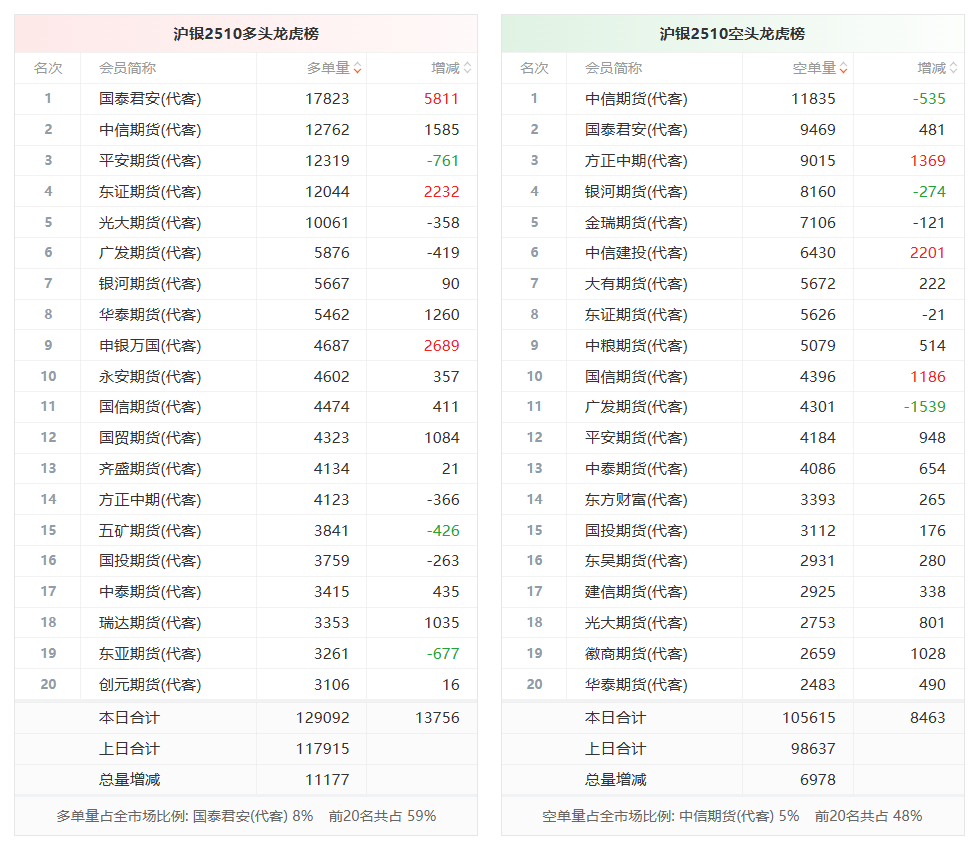The image size is (974, 844).
Task: Sort long table by 增减 sort arrows
Action: point(467,68)
